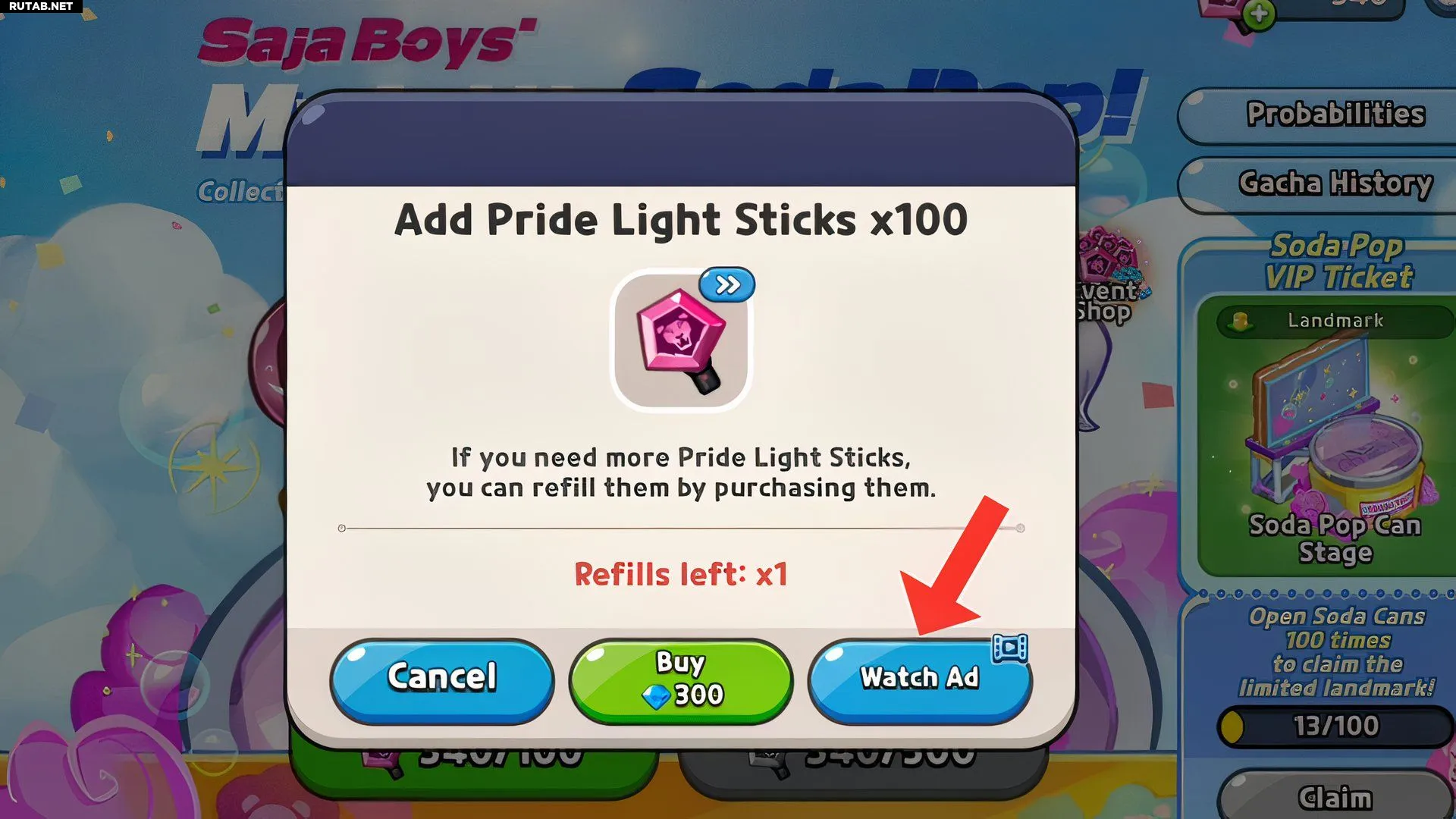Click the gold trophy icon beside Landmark
This screenshot has width=1456, height=819.
(x=1241, y=322)
